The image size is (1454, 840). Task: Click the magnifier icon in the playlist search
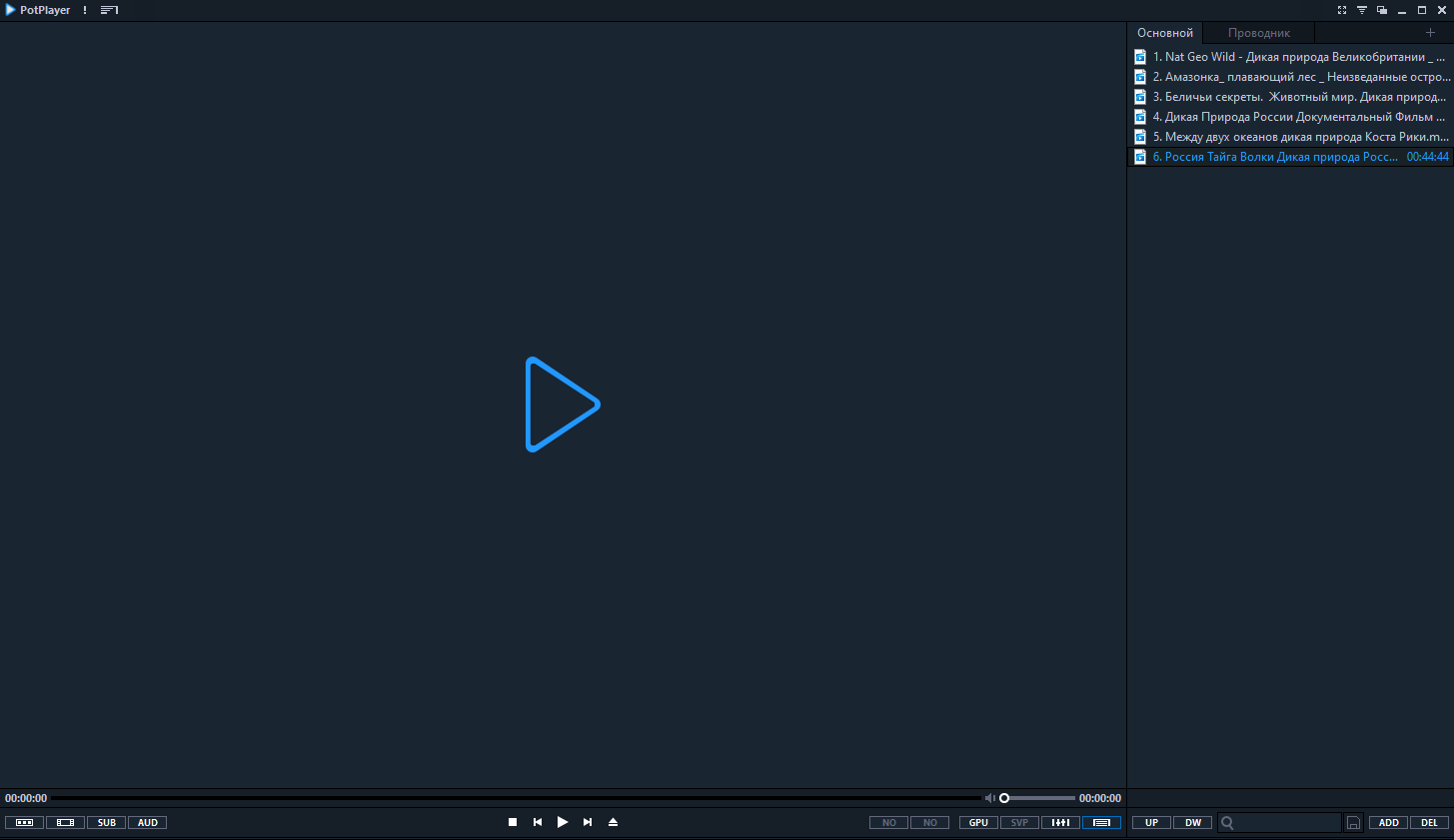(1227, 823)
